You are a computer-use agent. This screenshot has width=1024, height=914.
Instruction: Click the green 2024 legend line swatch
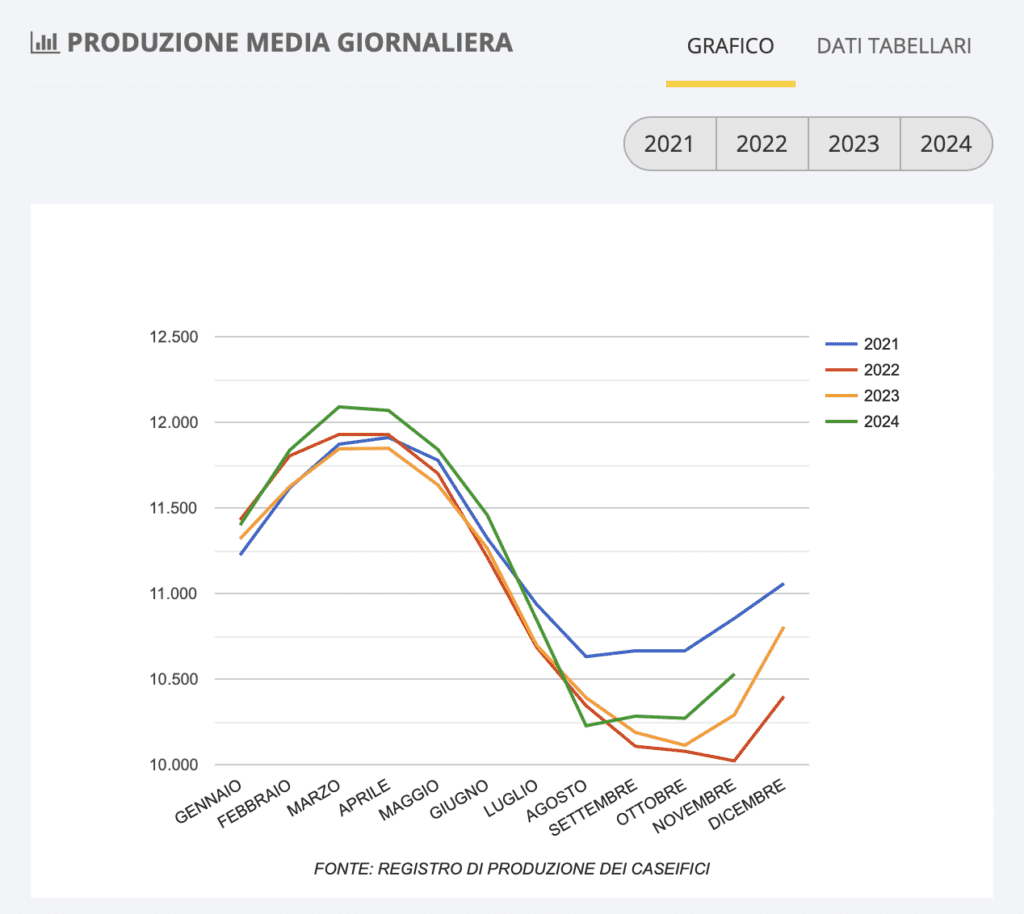pyautogui.click(x=842, y=422)
